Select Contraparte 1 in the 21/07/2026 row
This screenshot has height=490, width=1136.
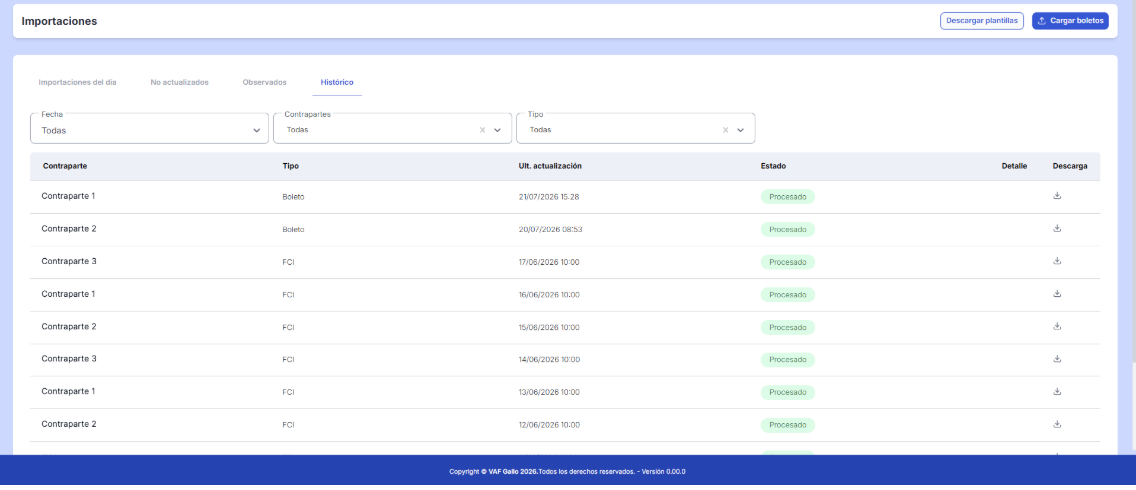[68, 196]
